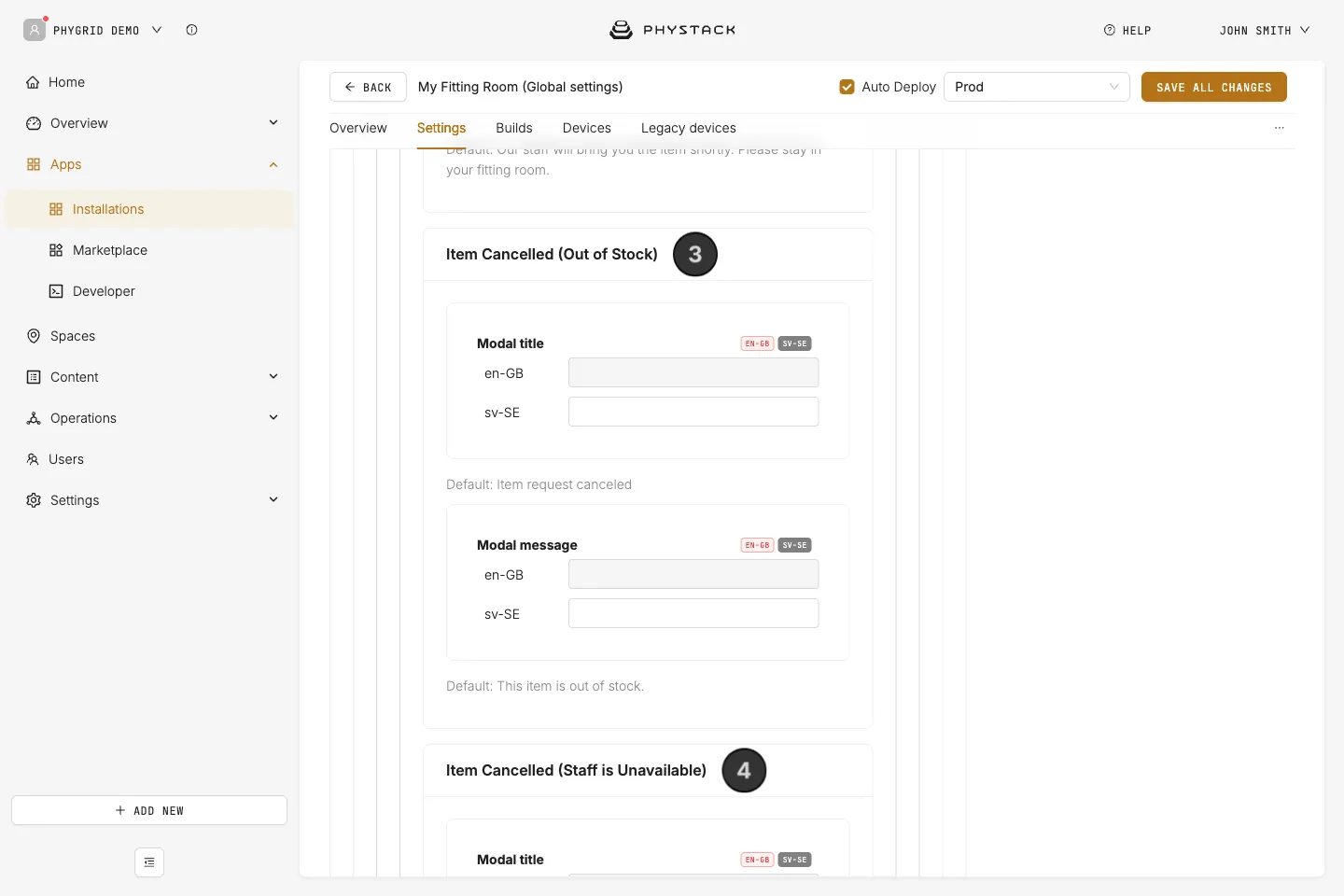Click the Home icon in sidebar

click(x=33, y=82)
